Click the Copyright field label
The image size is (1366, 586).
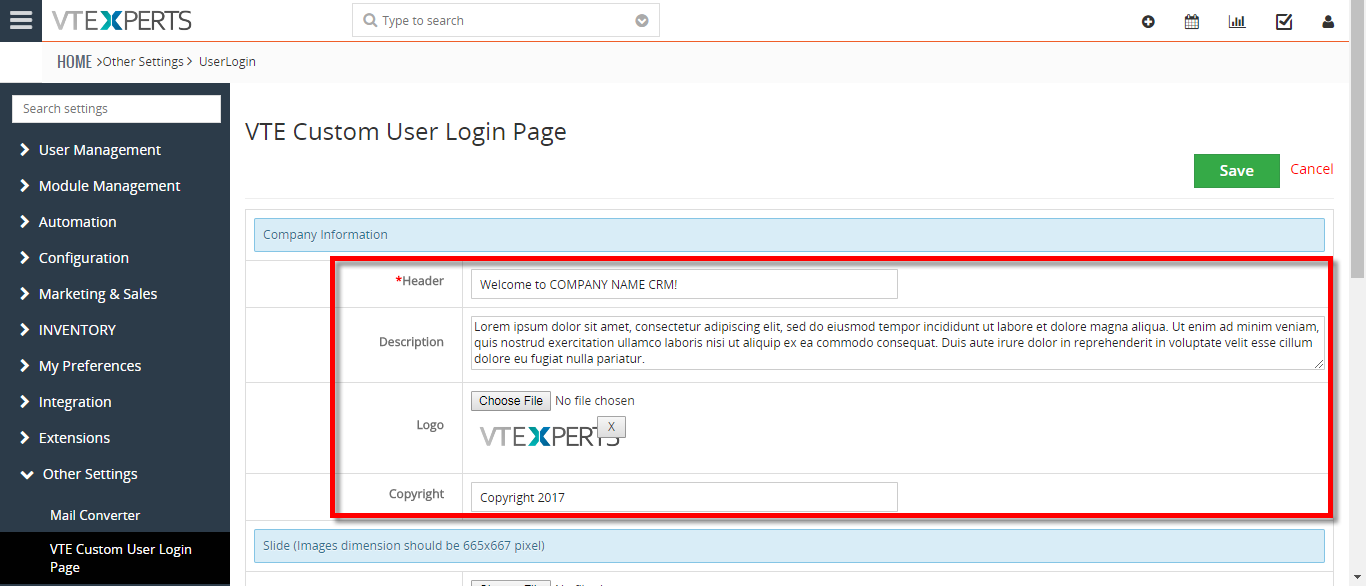(x=416, y=494)
